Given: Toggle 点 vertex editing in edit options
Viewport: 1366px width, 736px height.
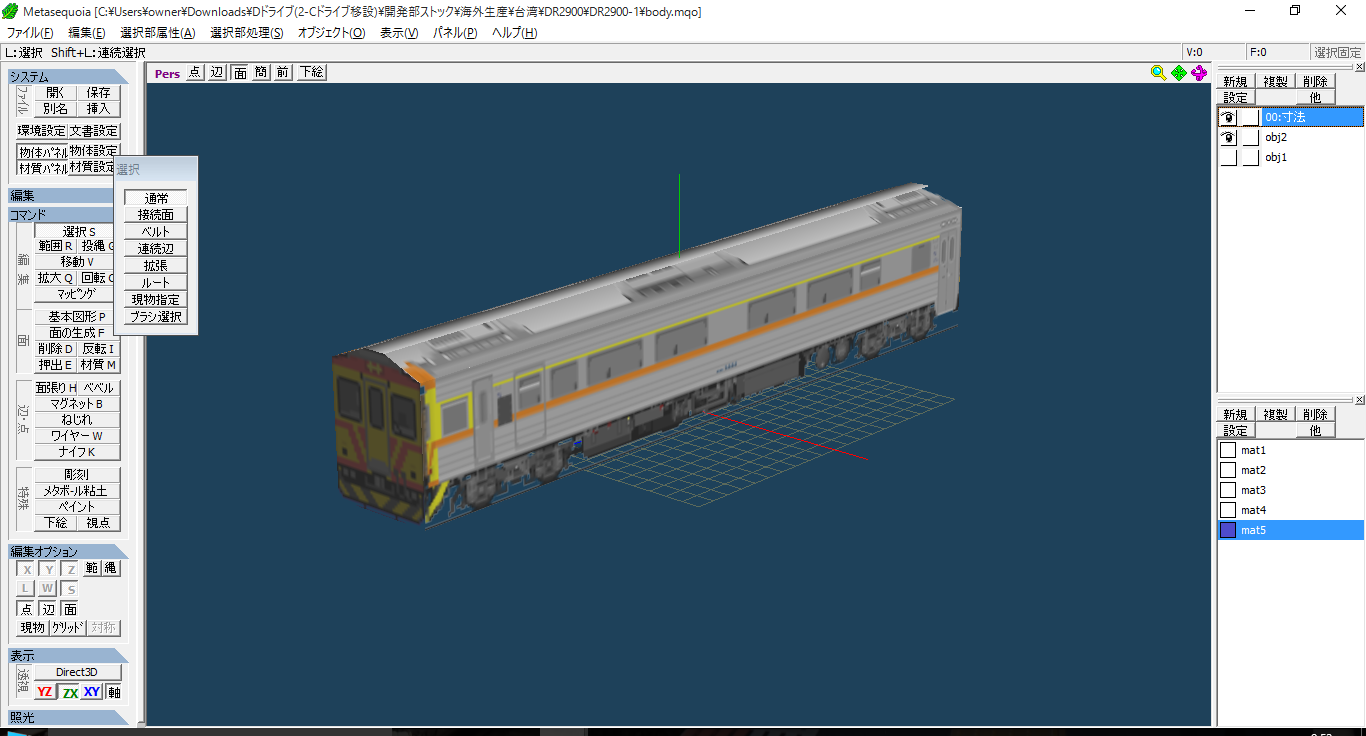Looking at the screenshot, I should [27, 609].
